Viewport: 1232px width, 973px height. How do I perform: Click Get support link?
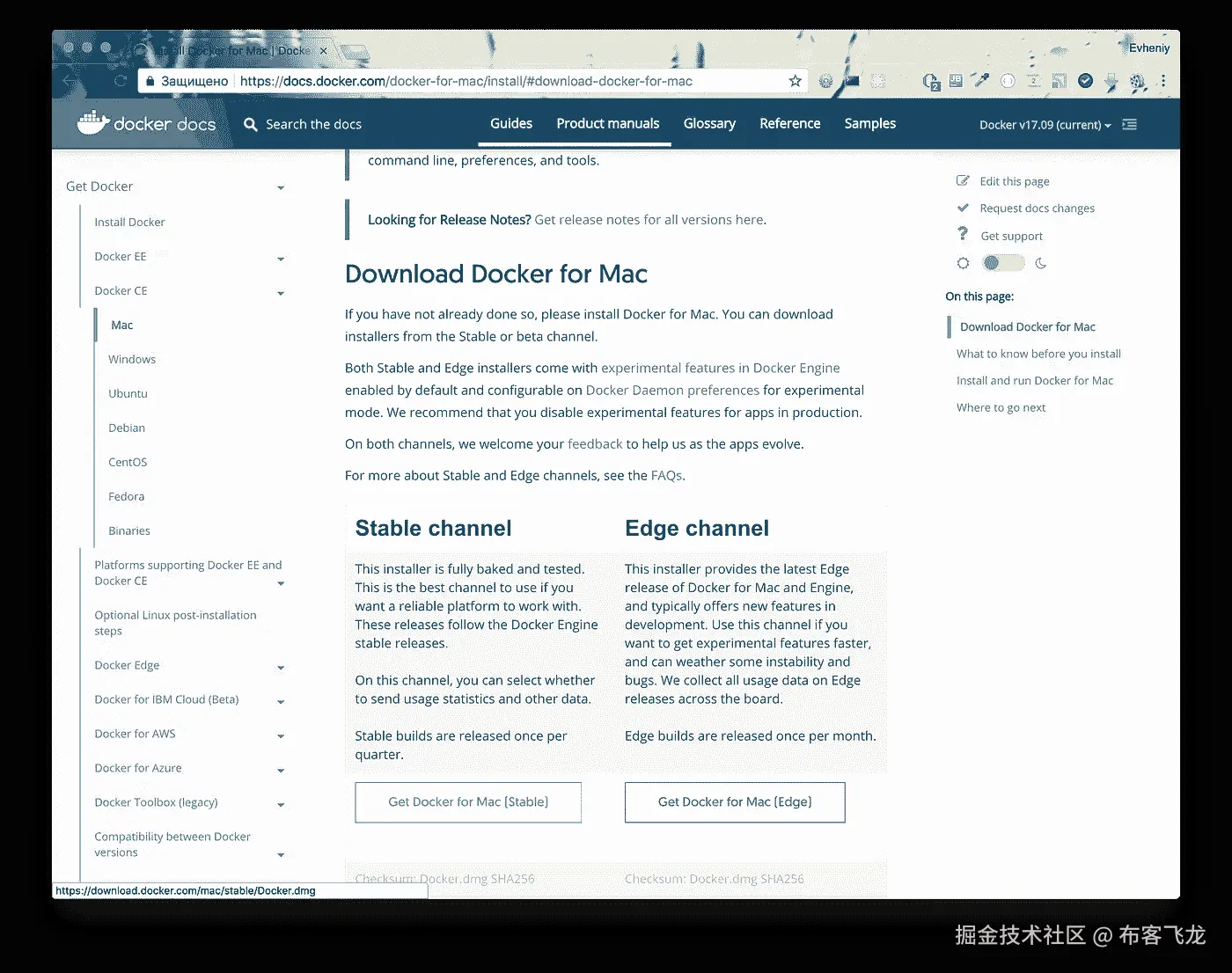[x=1012, y=236]
